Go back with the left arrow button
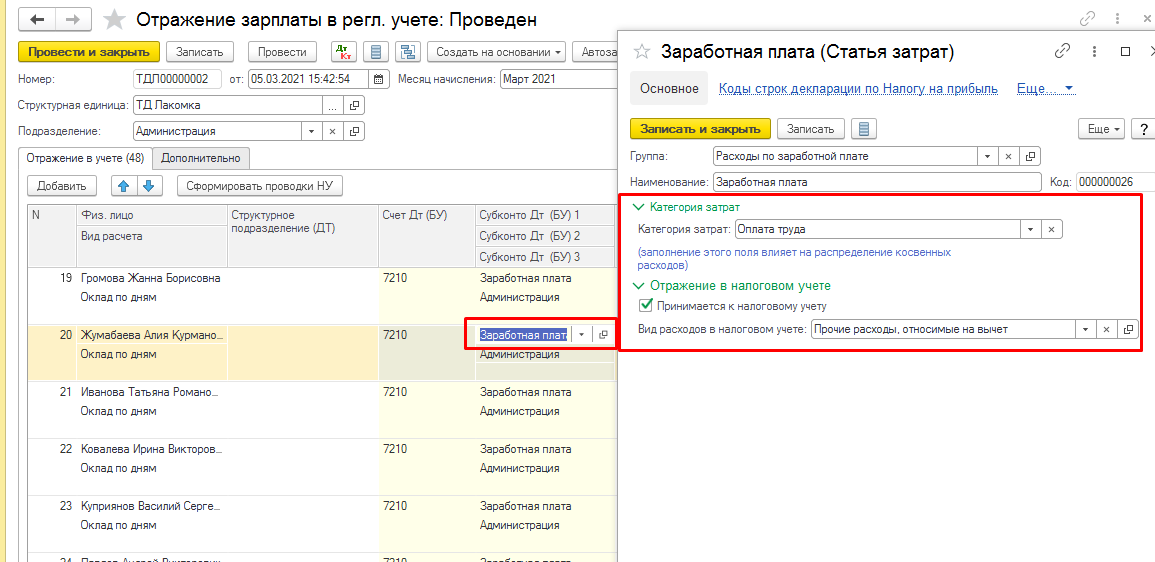Image resolution: width=1155 pixels, height=562 pixels. click(37, 19)
